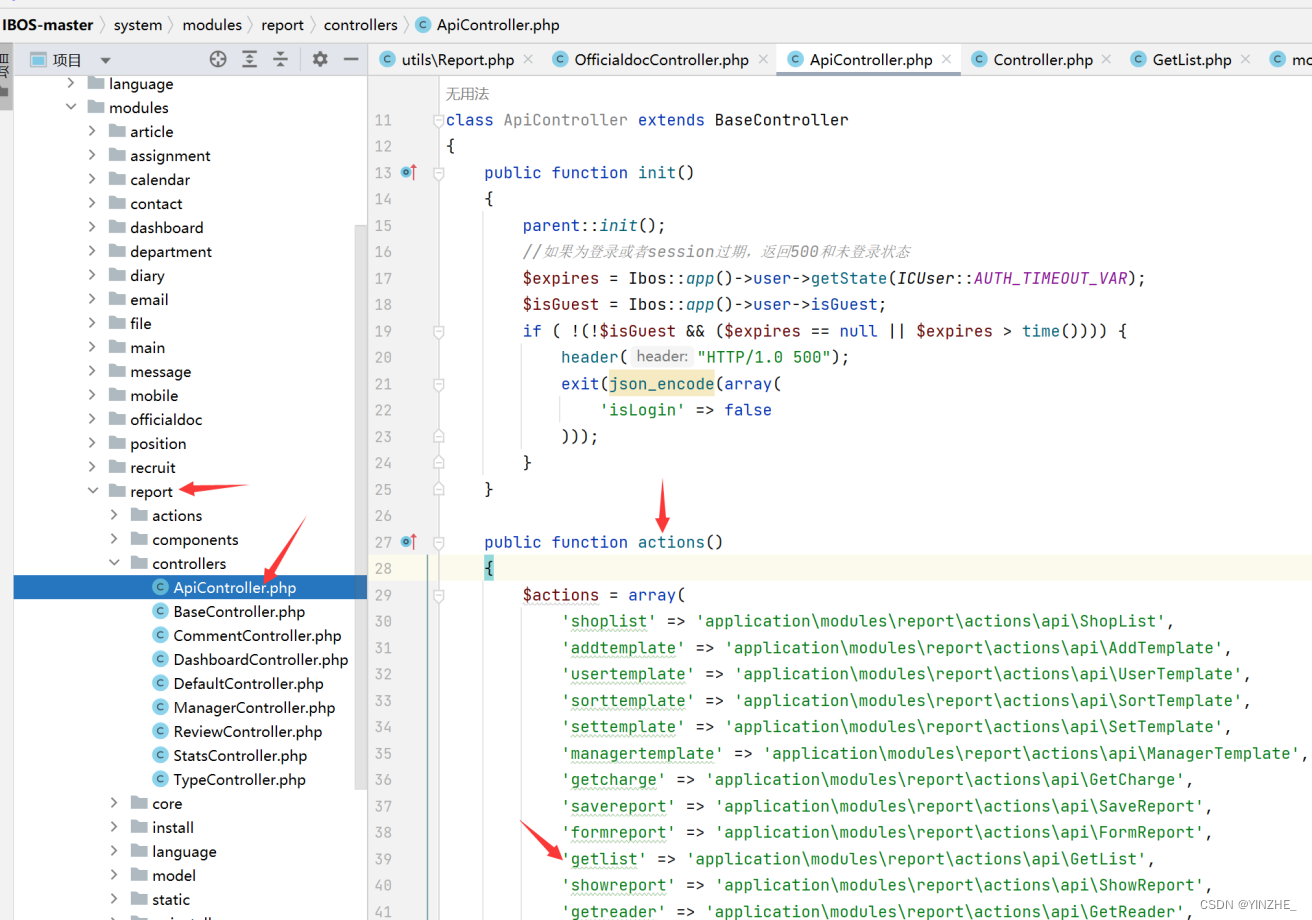Click controllers in the breadcrumb path
Screen dimensions: 1312x920
point(361,25)
